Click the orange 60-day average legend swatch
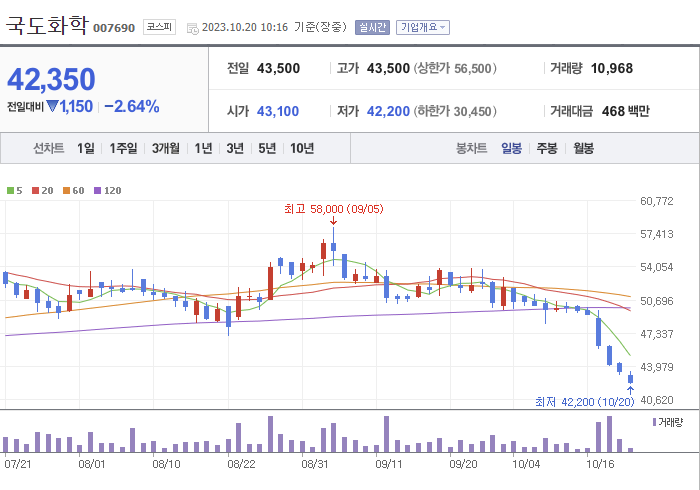 click(x=67, y=191)
